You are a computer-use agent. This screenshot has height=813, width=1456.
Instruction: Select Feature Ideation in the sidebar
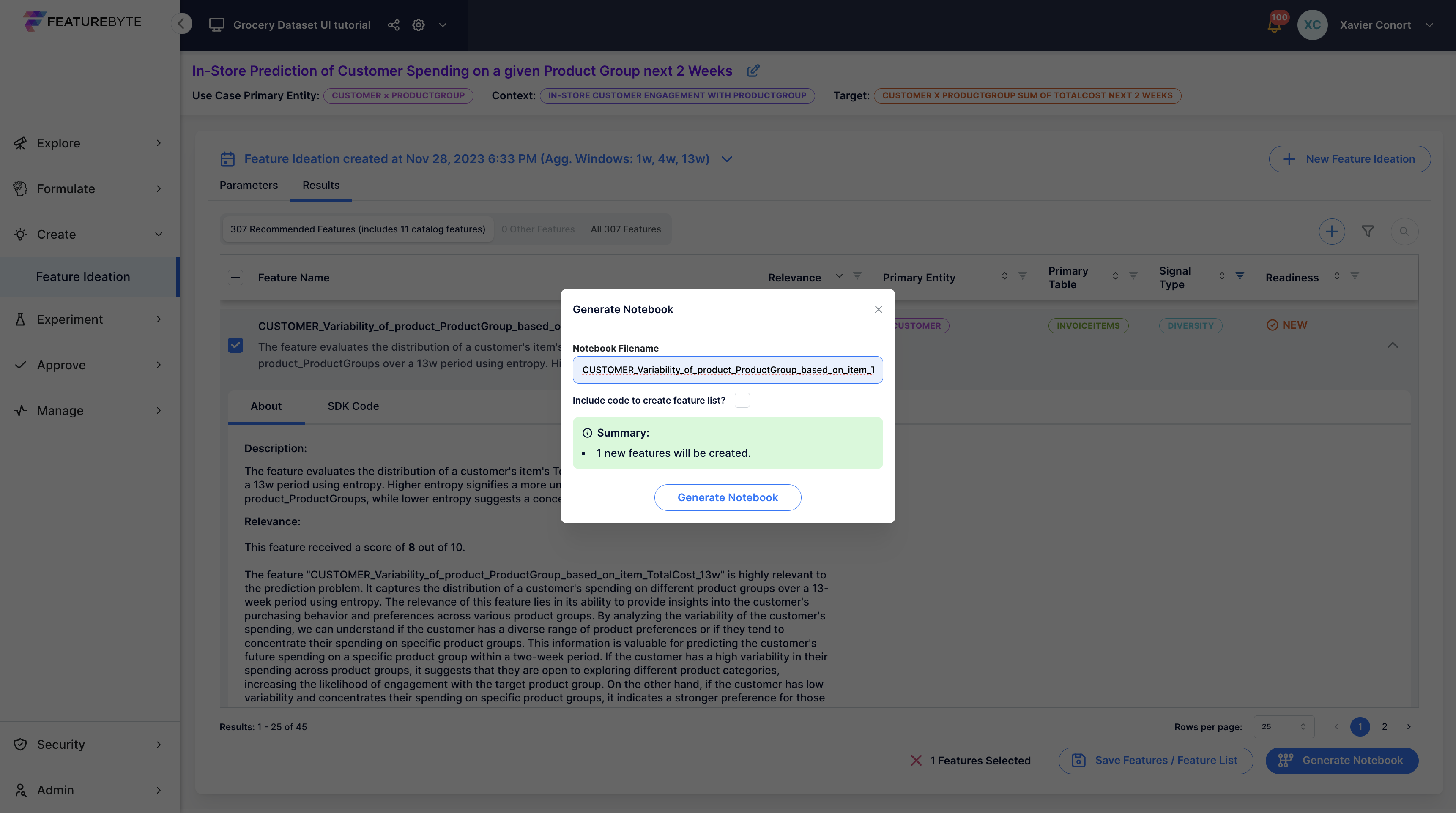tap(89, 277)
